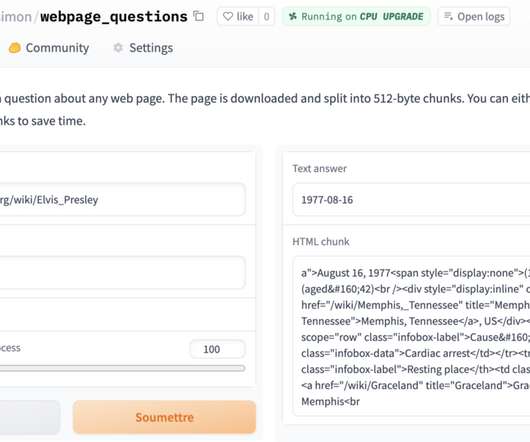Click the Elvis_Presley URL input field
This screenshot has height=442, width=530.
tap(122, 200)
